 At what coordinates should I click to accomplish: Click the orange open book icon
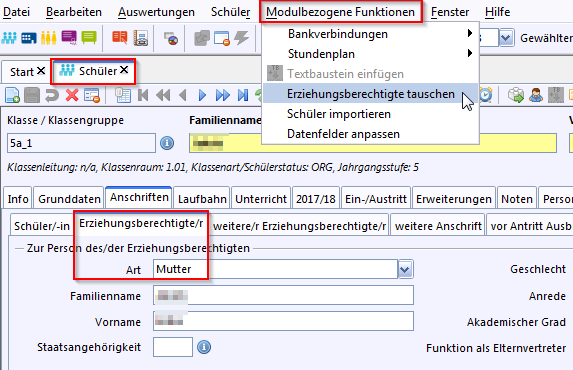pos(119,38)
